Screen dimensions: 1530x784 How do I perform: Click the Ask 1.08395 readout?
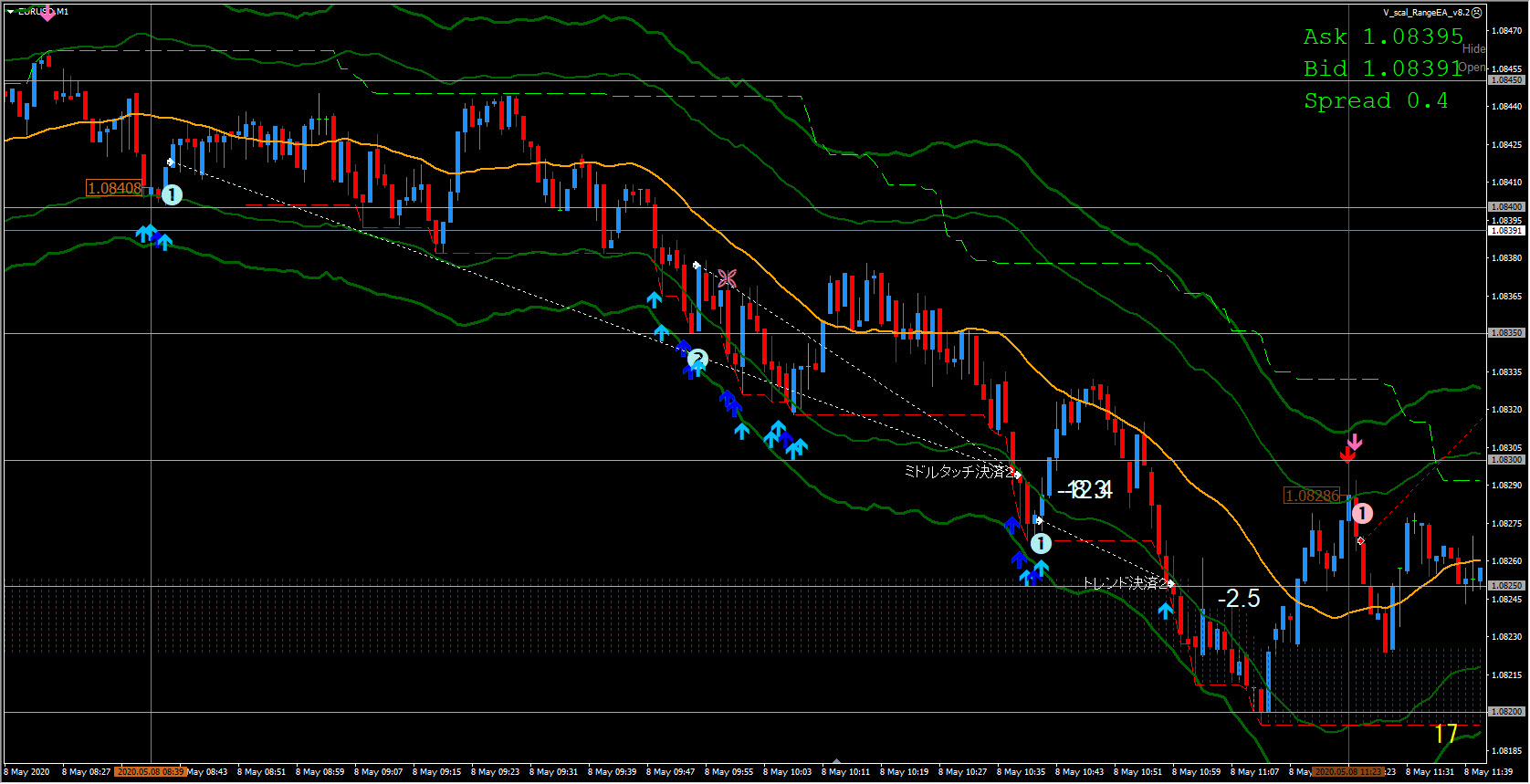coord(1383,37)
